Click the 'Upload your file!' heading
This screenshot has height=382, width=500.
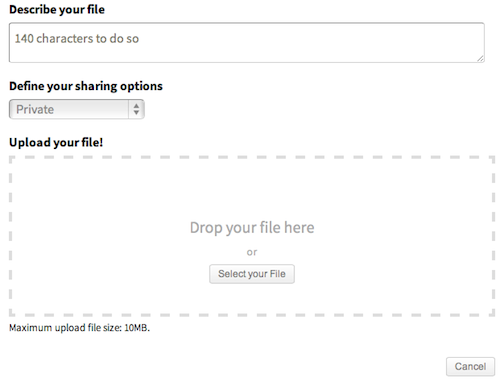pos(56,142)
